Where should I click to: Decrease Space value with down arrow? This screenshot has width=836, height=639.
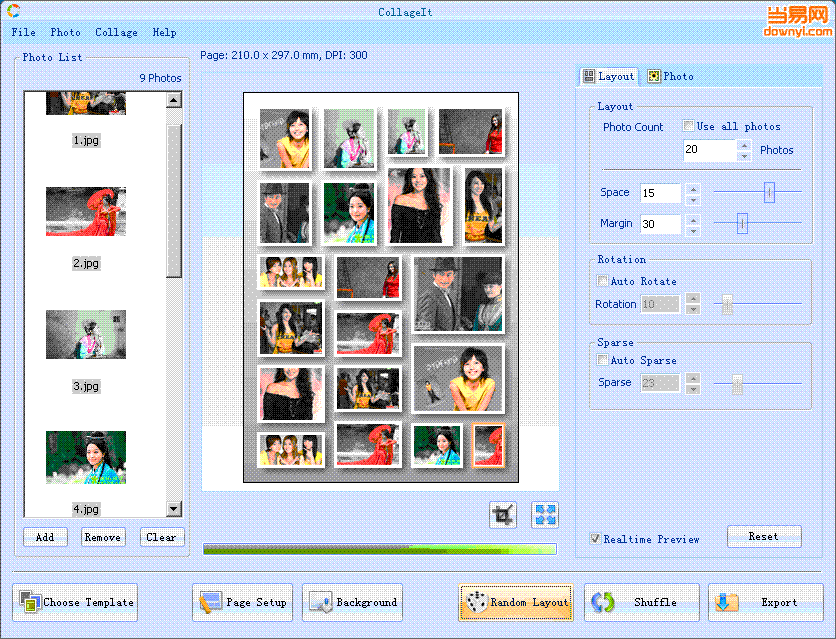click(x=693, y=198)
